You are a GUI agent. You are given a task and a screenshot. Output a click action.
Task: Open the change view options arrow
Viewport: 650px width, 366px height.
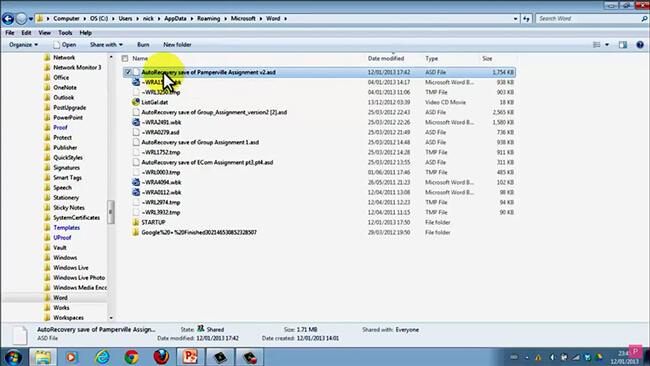[x=607, y=45]
